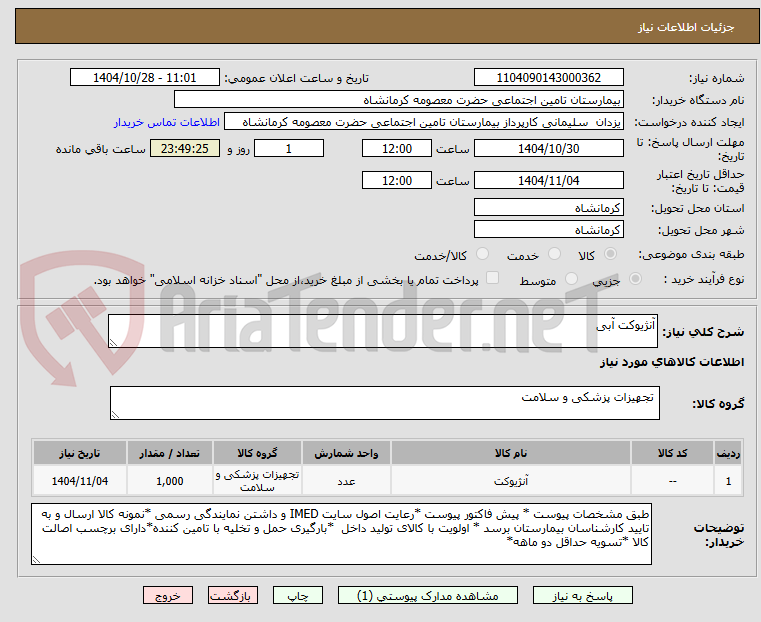Screen dimensions: 761x622
Task: Click the unit cell عدد
Action: [346, 481]
